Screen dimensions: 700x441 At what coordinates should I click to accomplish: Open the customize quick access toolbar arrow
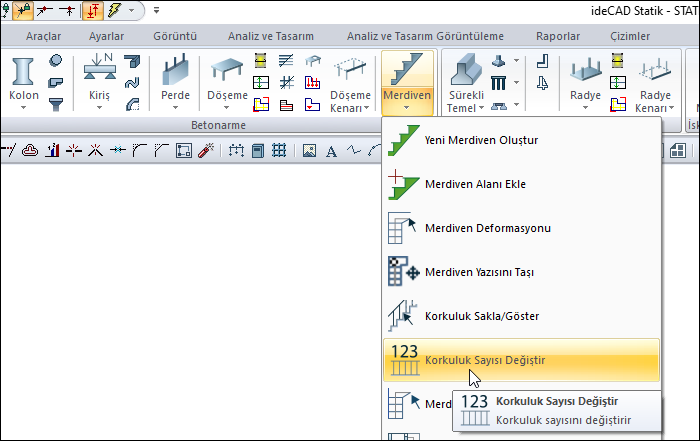(x=156, y=10)
